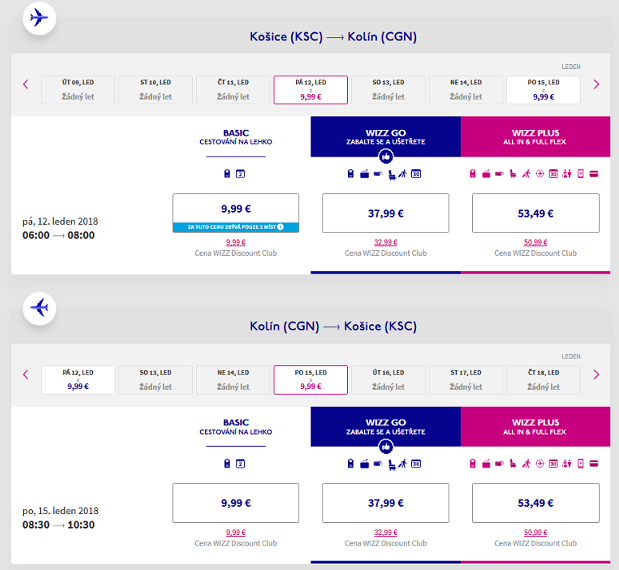Click the 'po, 15. leden 2018' flight date
This screenshot has width=619, height=570.
click(x=60, y=511)
